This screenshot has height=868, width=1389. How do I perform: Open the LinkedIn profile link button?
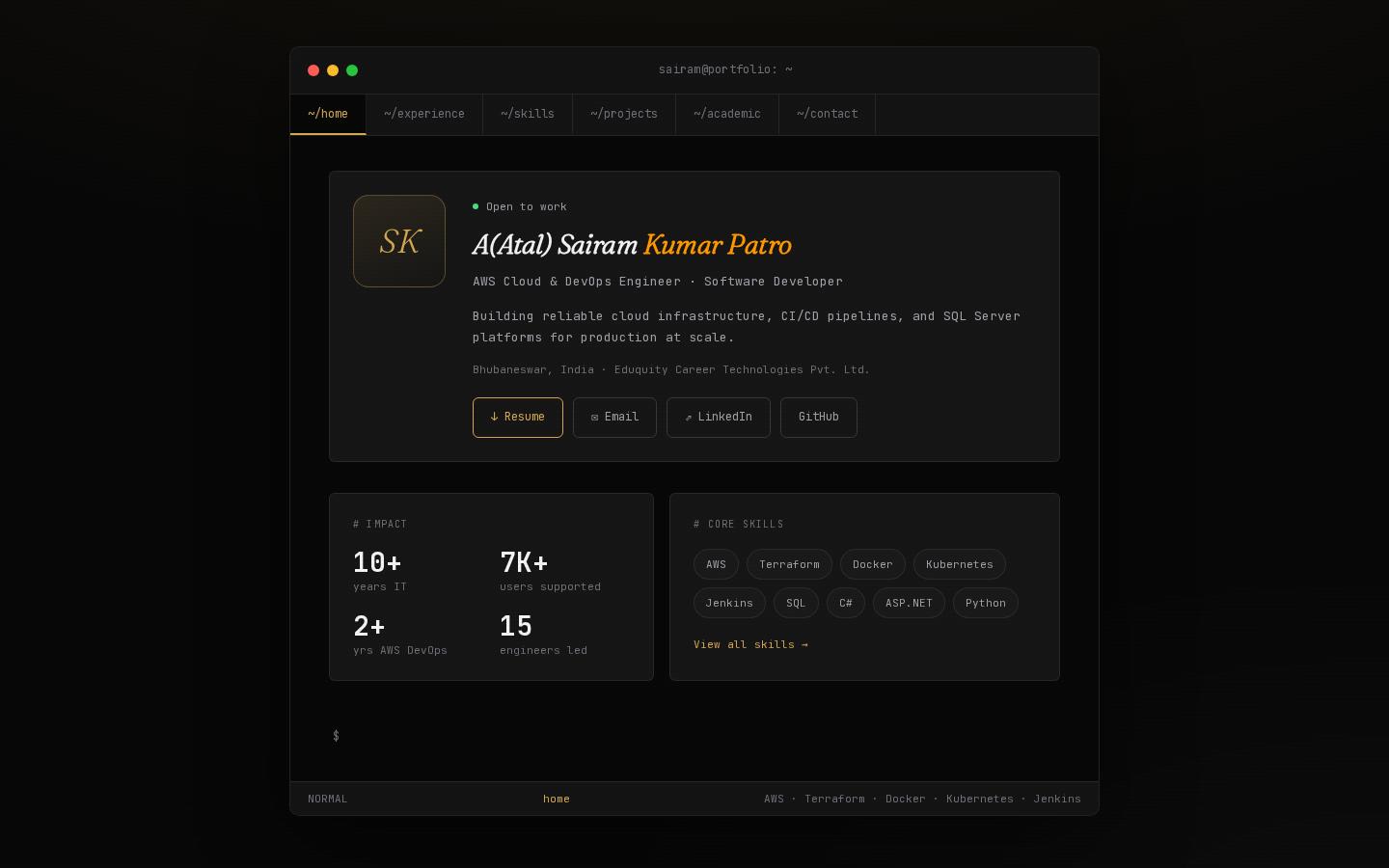[719, 418]
